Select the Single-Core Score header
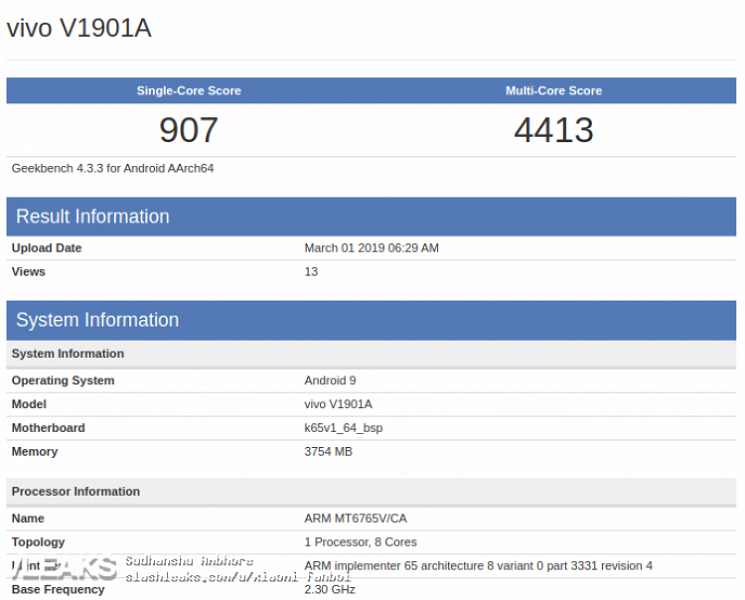Screen dimensions: 745x600 pos(189,91)
